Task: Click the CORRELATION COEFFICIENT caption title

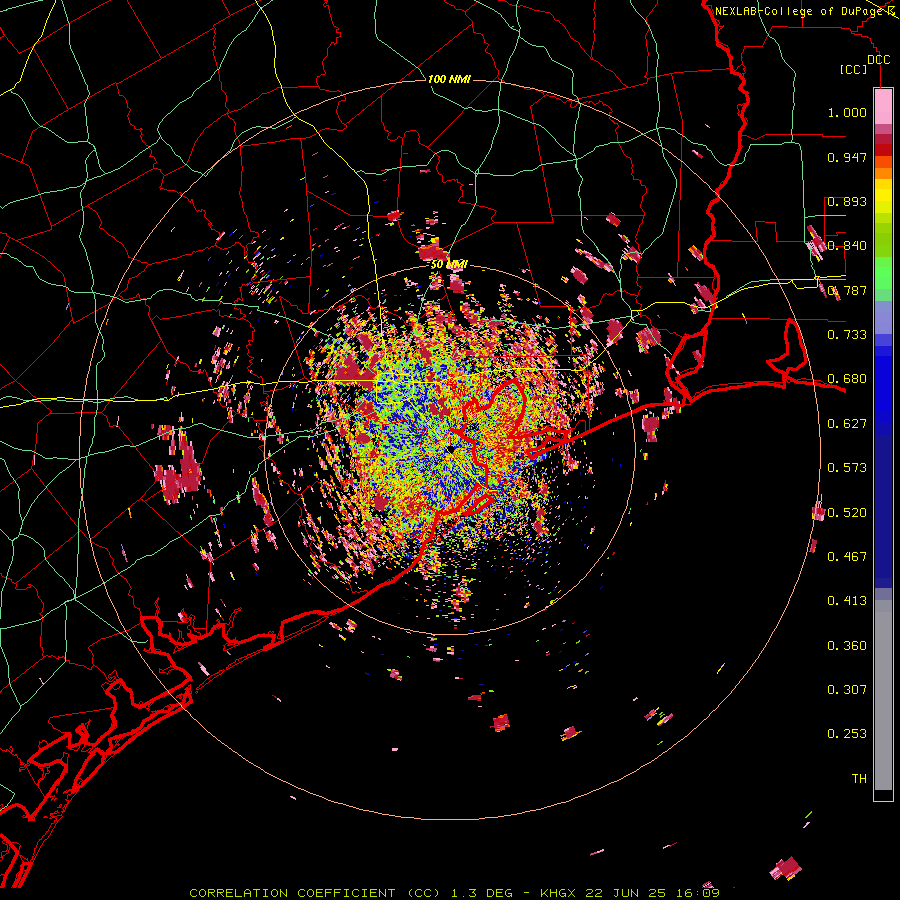Action: (x=292, y=893)
